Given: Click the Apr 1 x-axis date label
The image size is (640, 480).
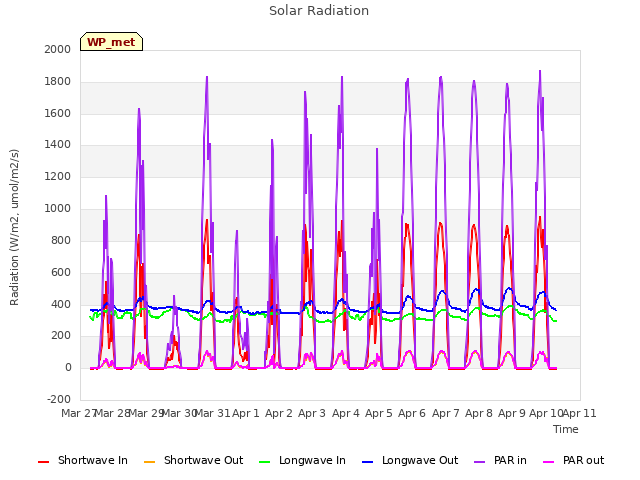Looking at the screenshot, I should (246, 413).
